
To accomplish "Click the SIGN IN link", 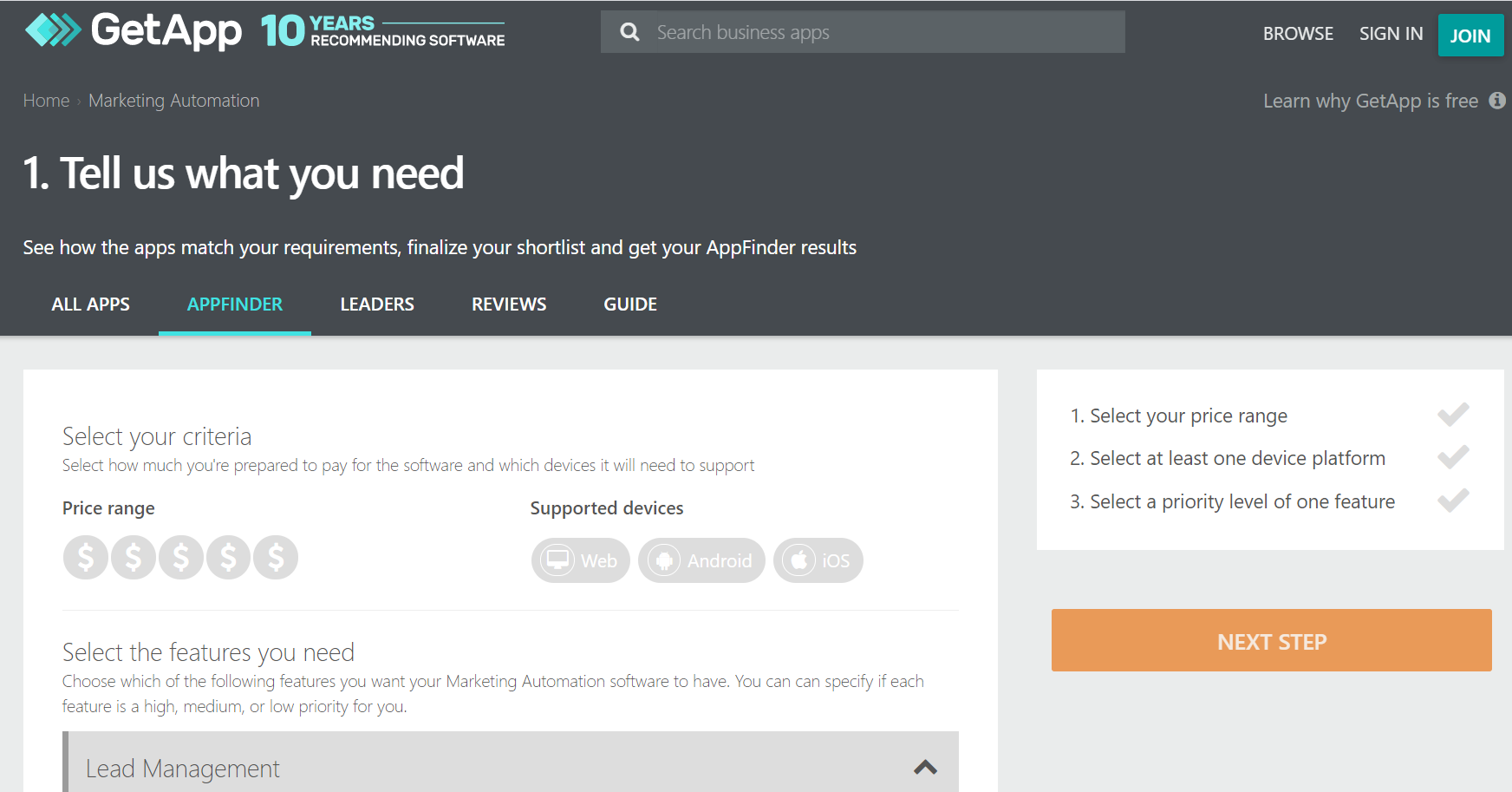I will (1391, 34).
